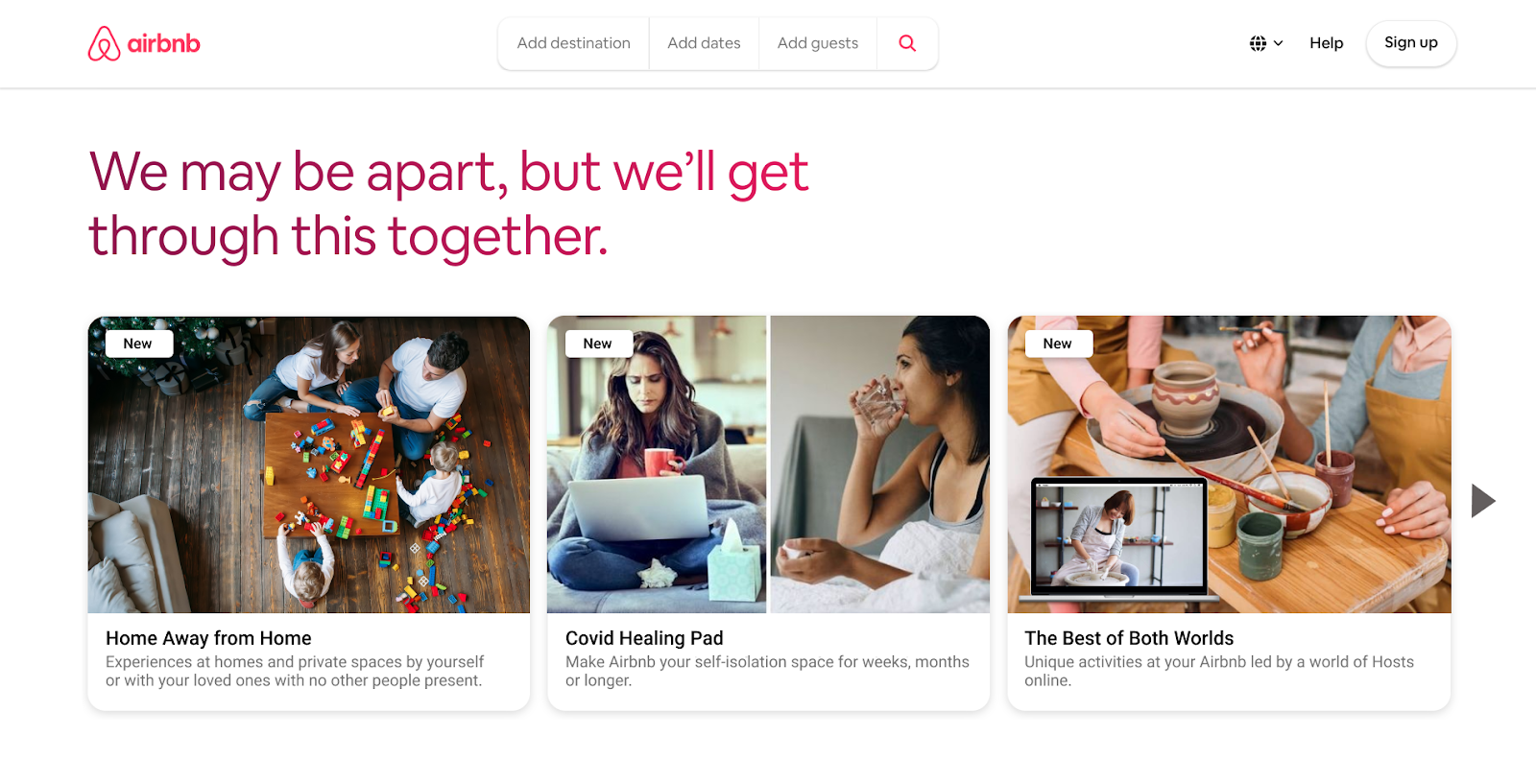Select the New badge on the family photo
1536x784 pixels.
138,344
